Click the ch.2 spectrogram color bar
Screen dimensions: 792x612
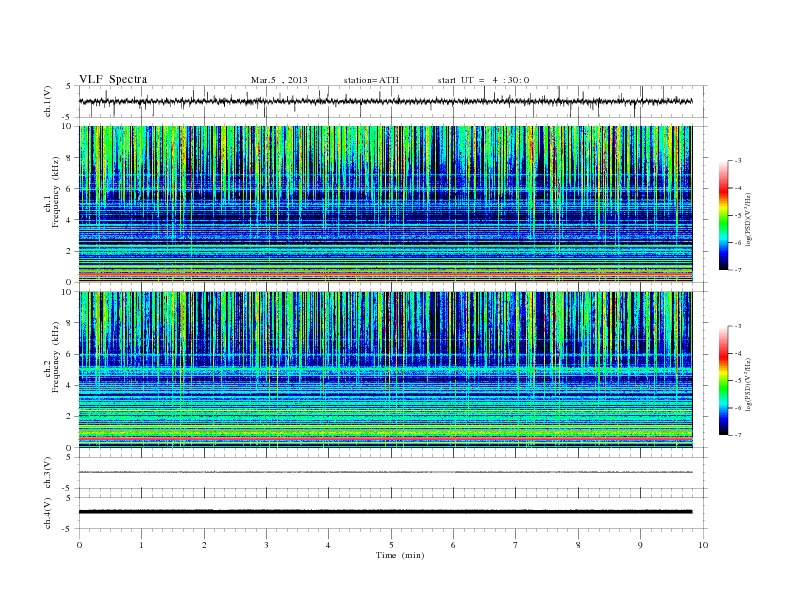click(724, 380)
